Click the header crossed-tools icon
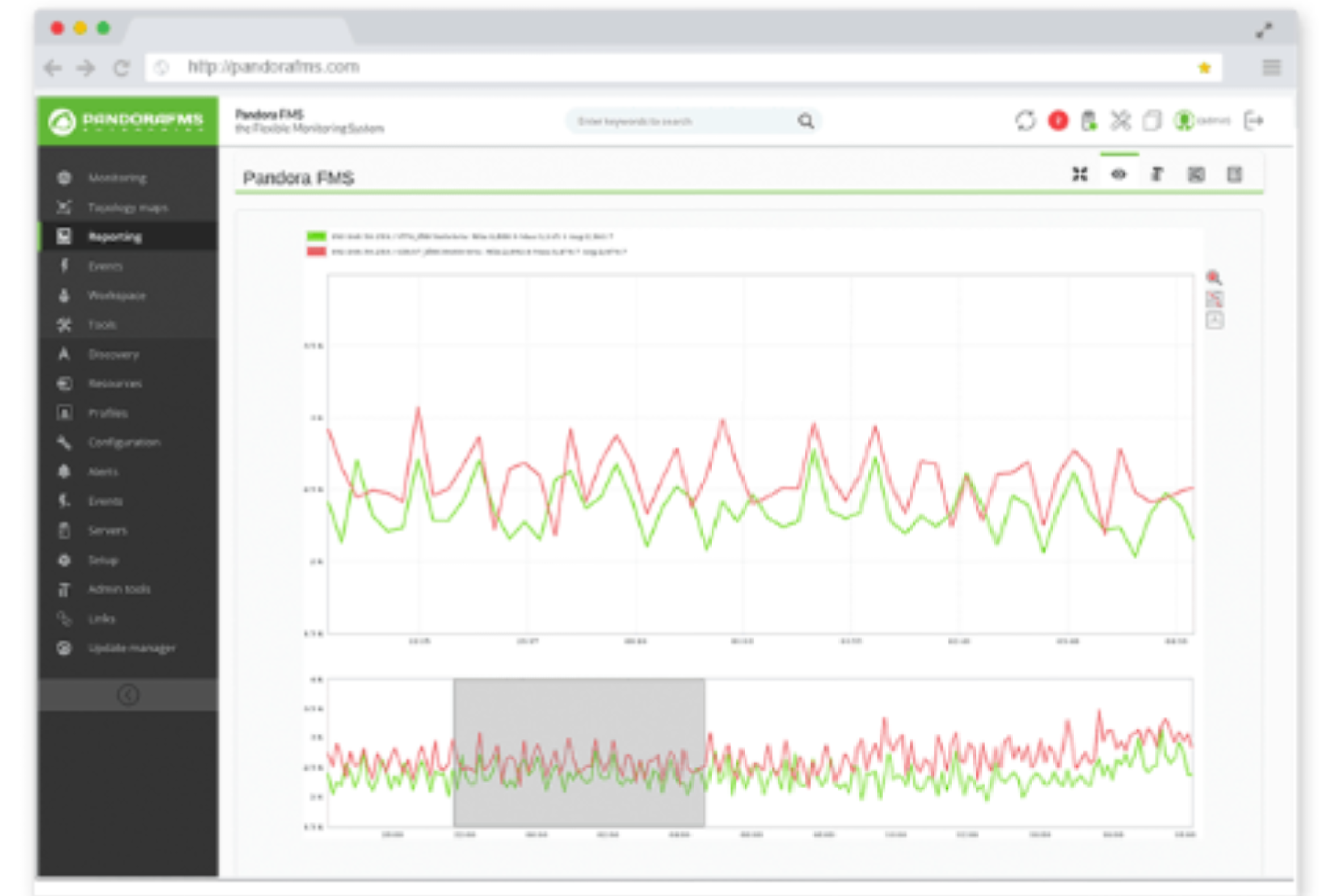This screenshot has width=1343, height=896. (x=1121, y=121)
